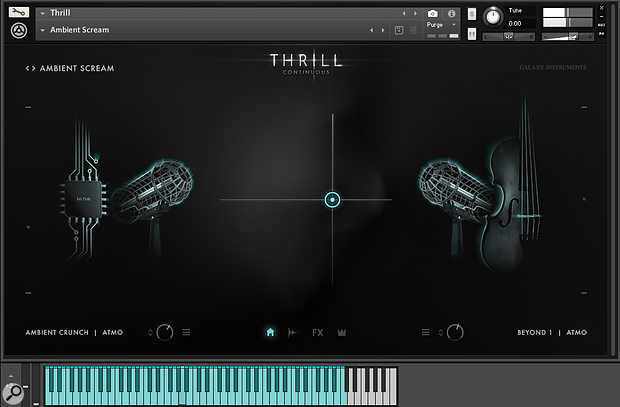Click the left microphone graphic
The width and height of the screenshot is (620, 407).
click(x=154, y=198)
